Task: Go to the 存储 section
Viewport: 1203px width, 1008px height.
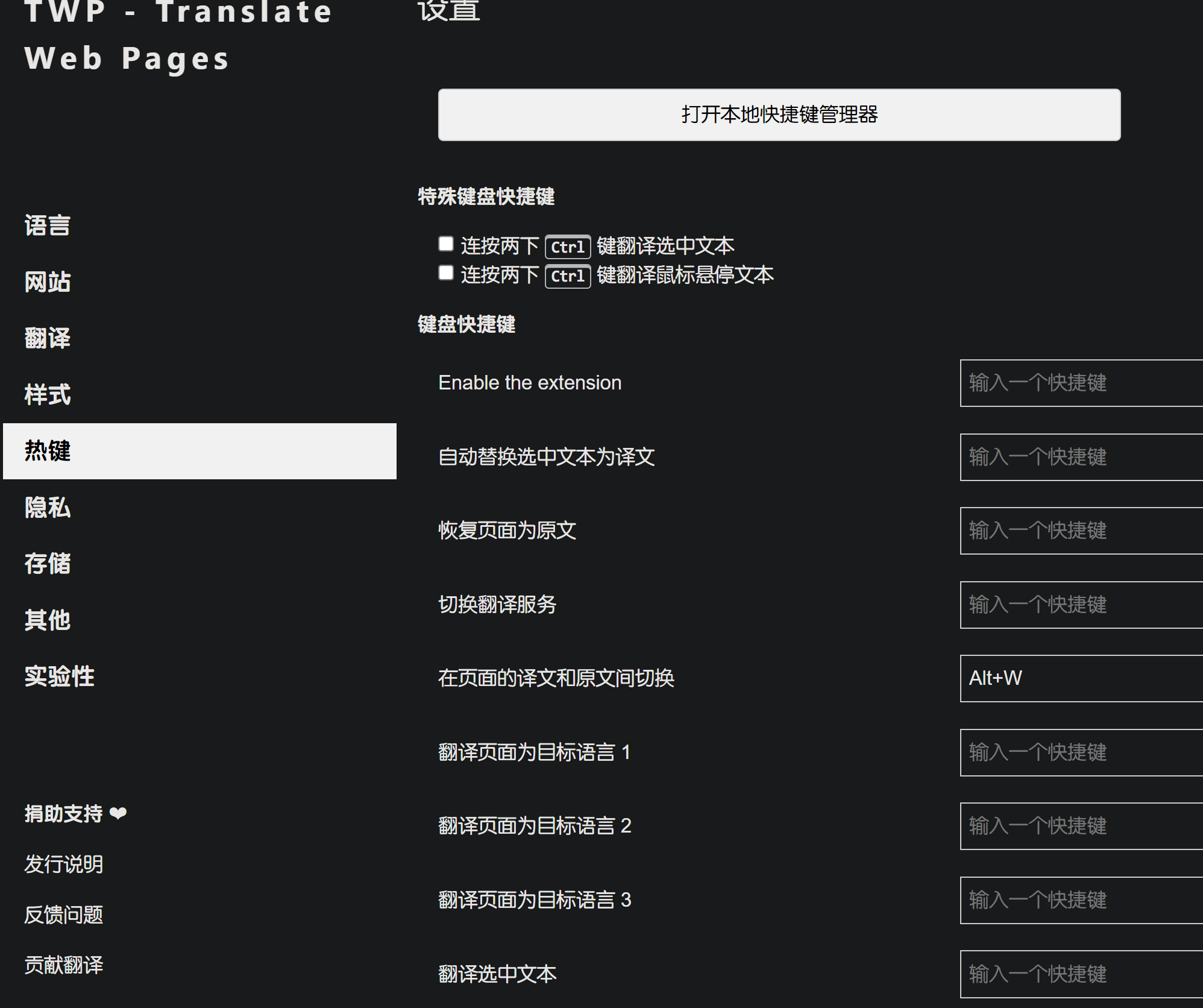Action: coord(48,563)
